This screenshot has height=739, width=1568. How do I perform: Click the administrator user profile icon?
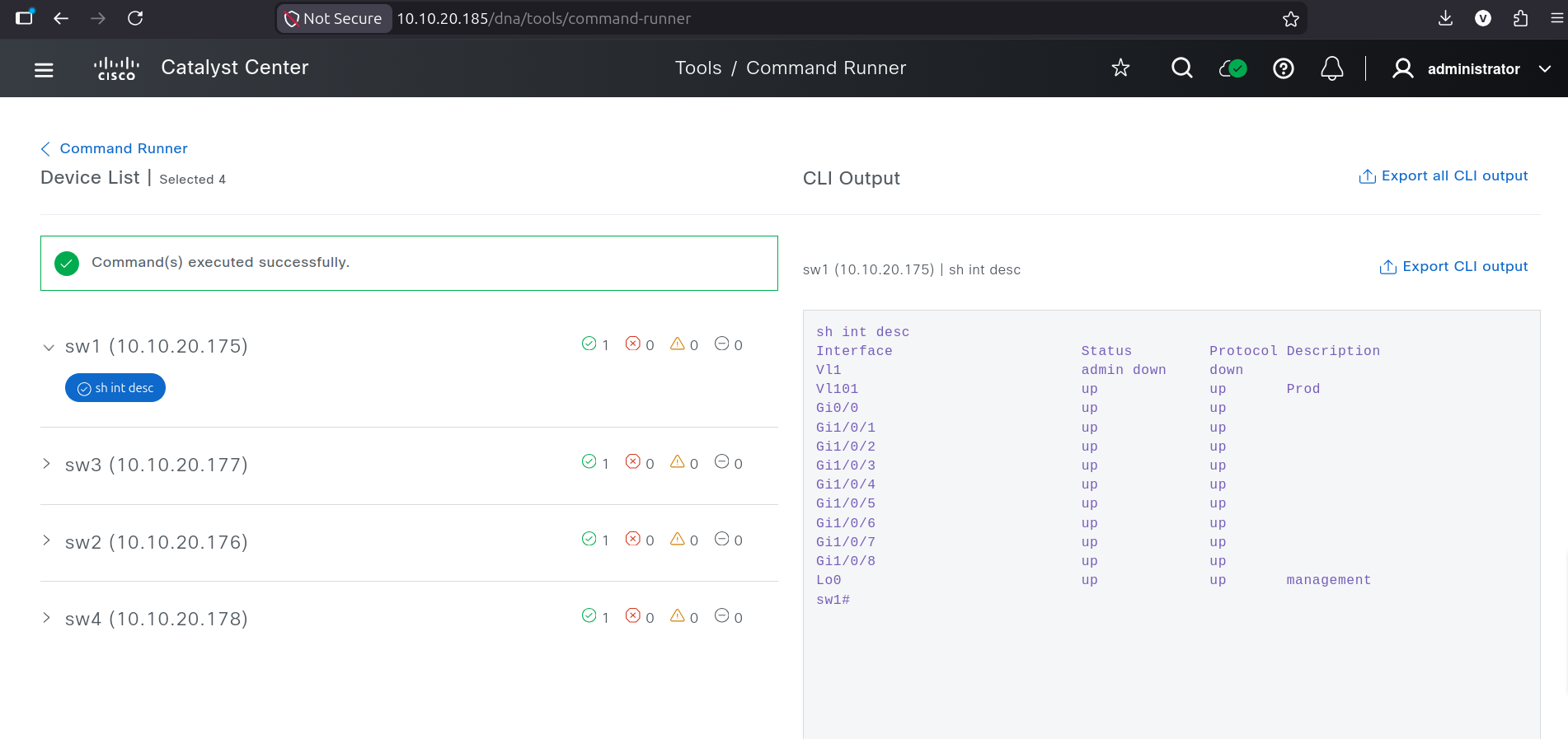[x=1402, y=68]
